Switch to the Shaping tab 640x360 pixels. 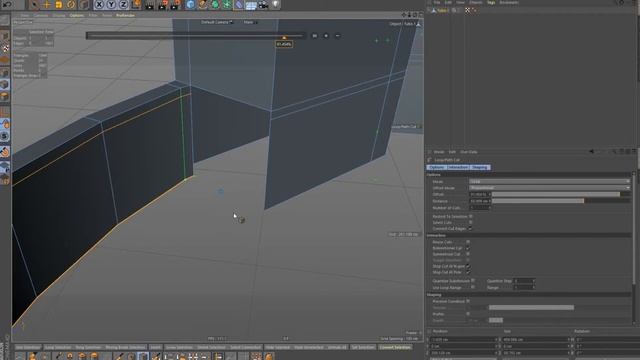coord(480,167)
